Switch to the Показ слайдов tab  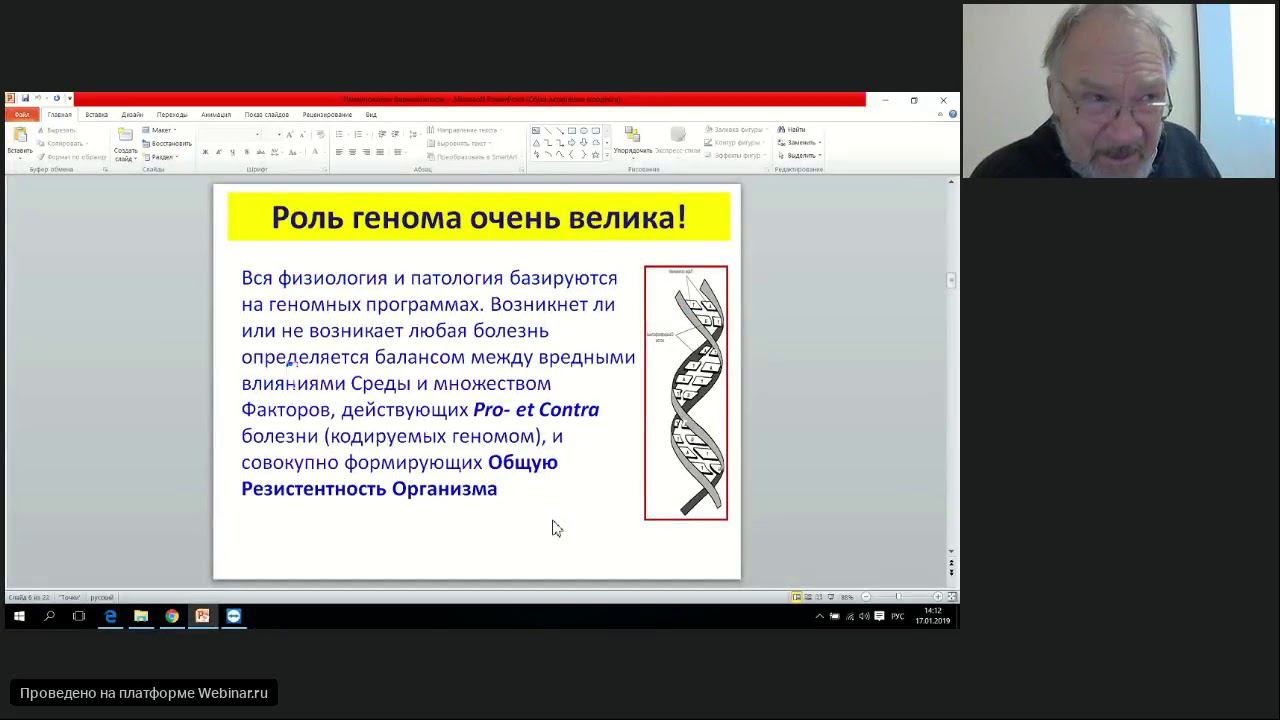point(267,115)
